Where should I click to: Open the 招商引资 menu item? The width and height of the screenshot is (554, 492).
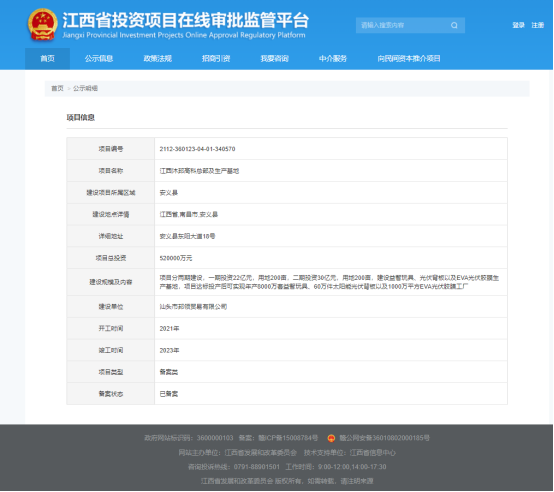tap(216, 59)
